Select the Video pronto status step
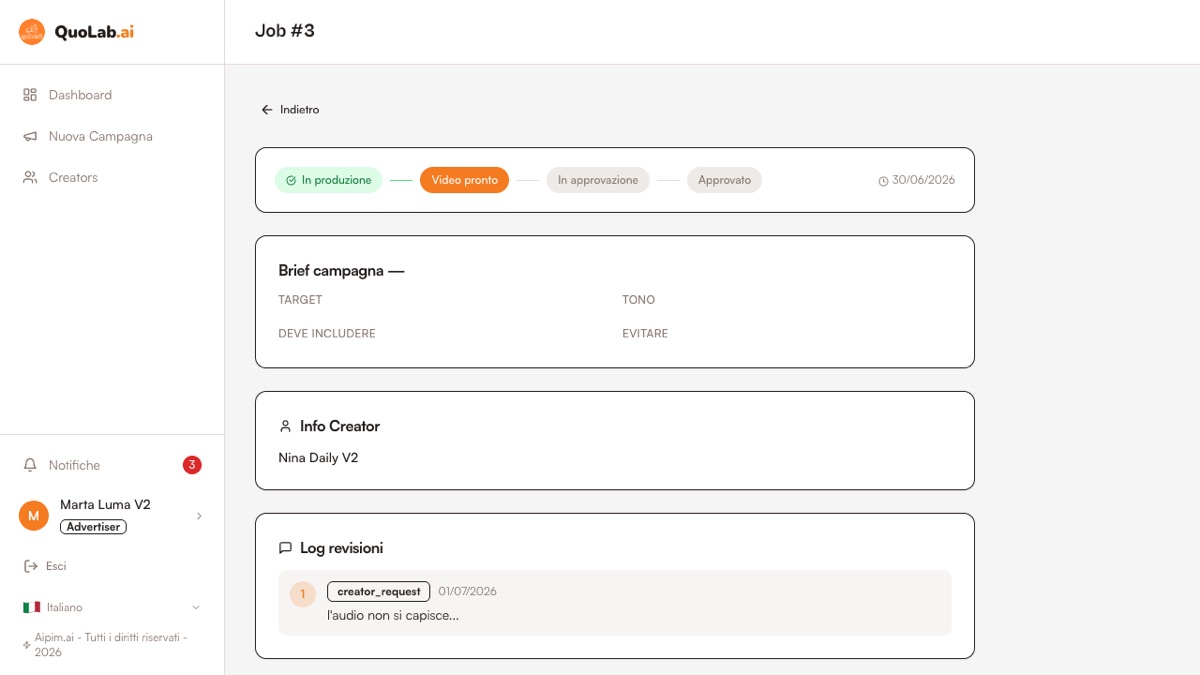 pos(465,180)
